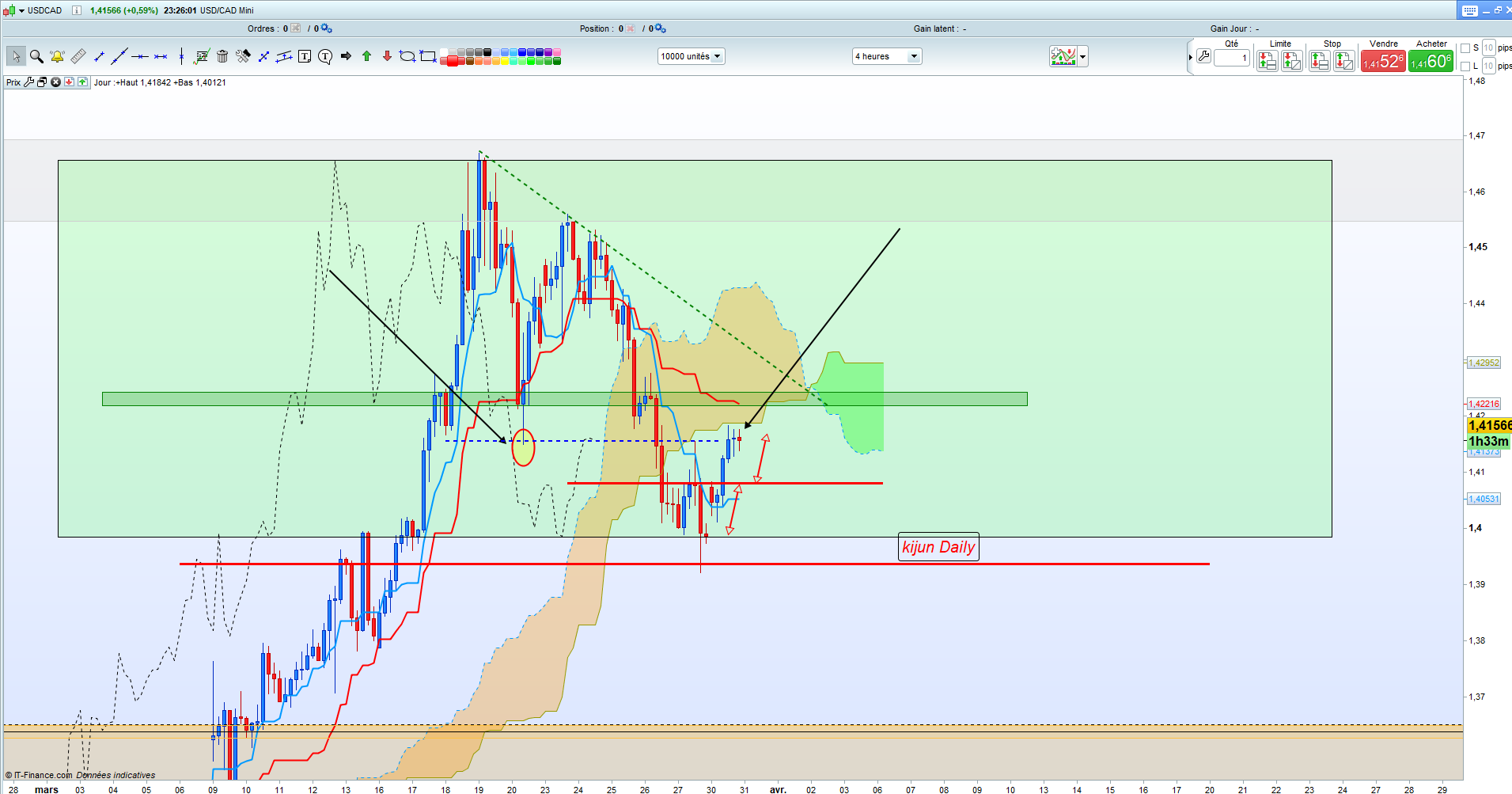Select the rectangle drawing tool
This screenshot has height=794, width=1512.
coord(428,56)
